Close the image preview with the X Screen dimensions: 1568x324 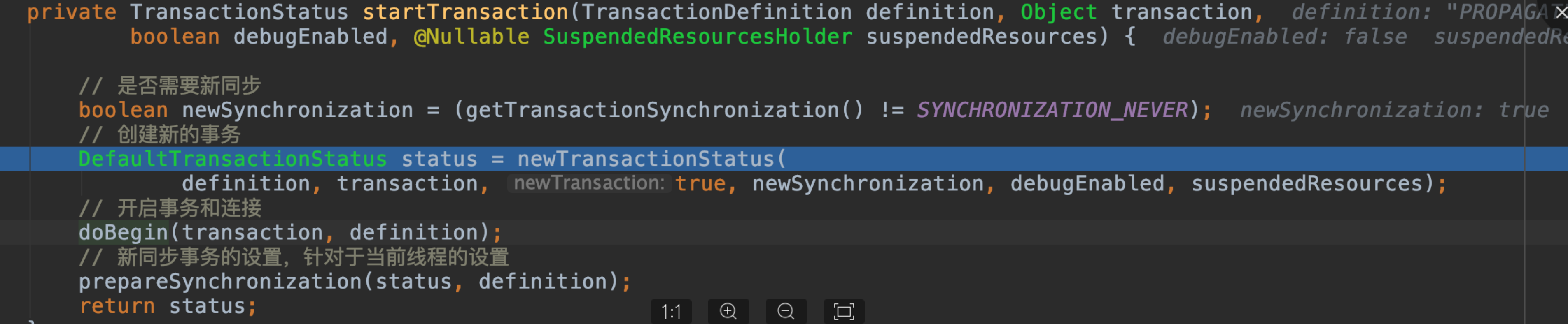click(x=1561, y=12)
